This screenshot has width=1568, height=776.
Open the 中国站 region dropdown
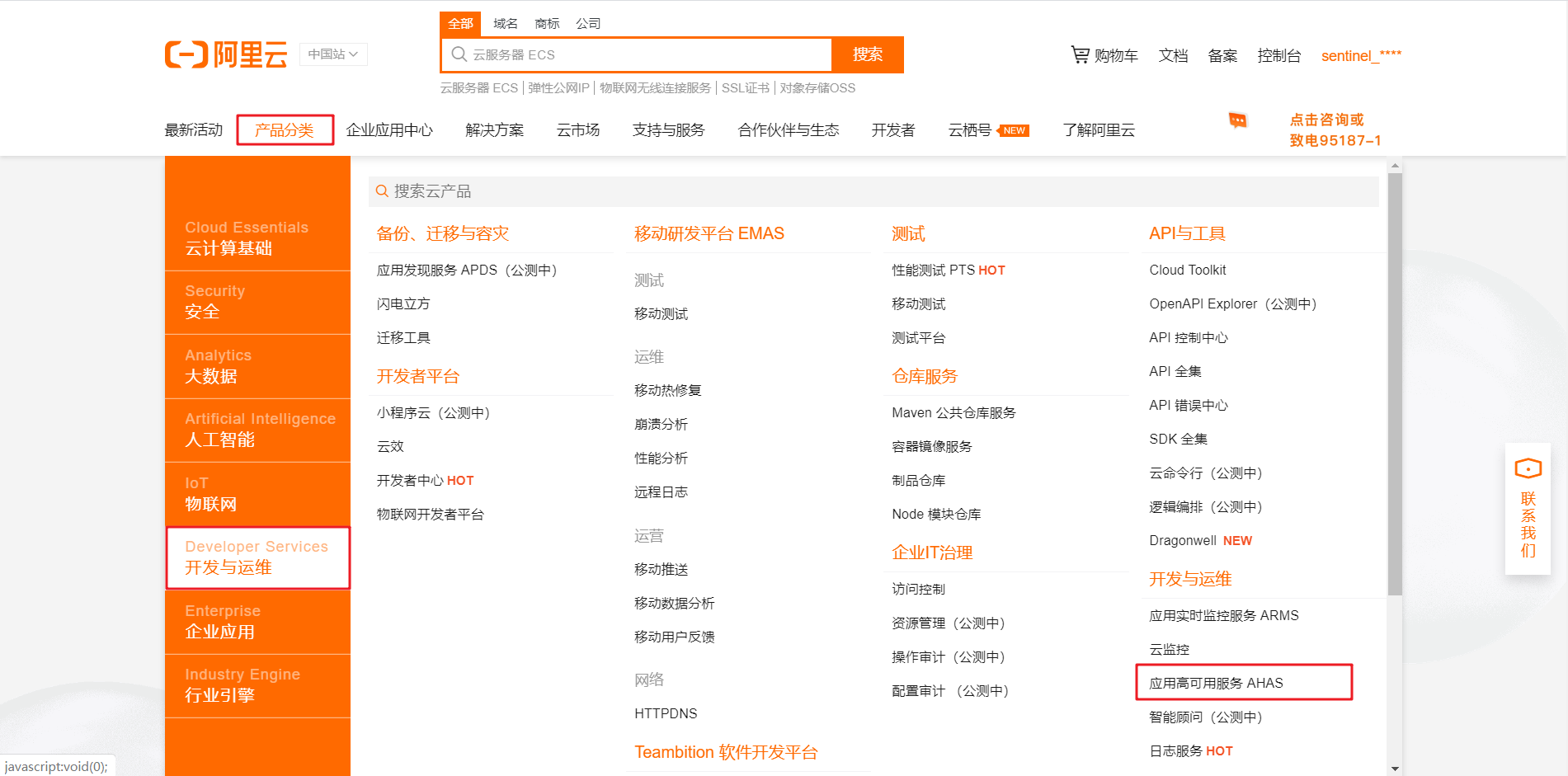tap(333, 54)
